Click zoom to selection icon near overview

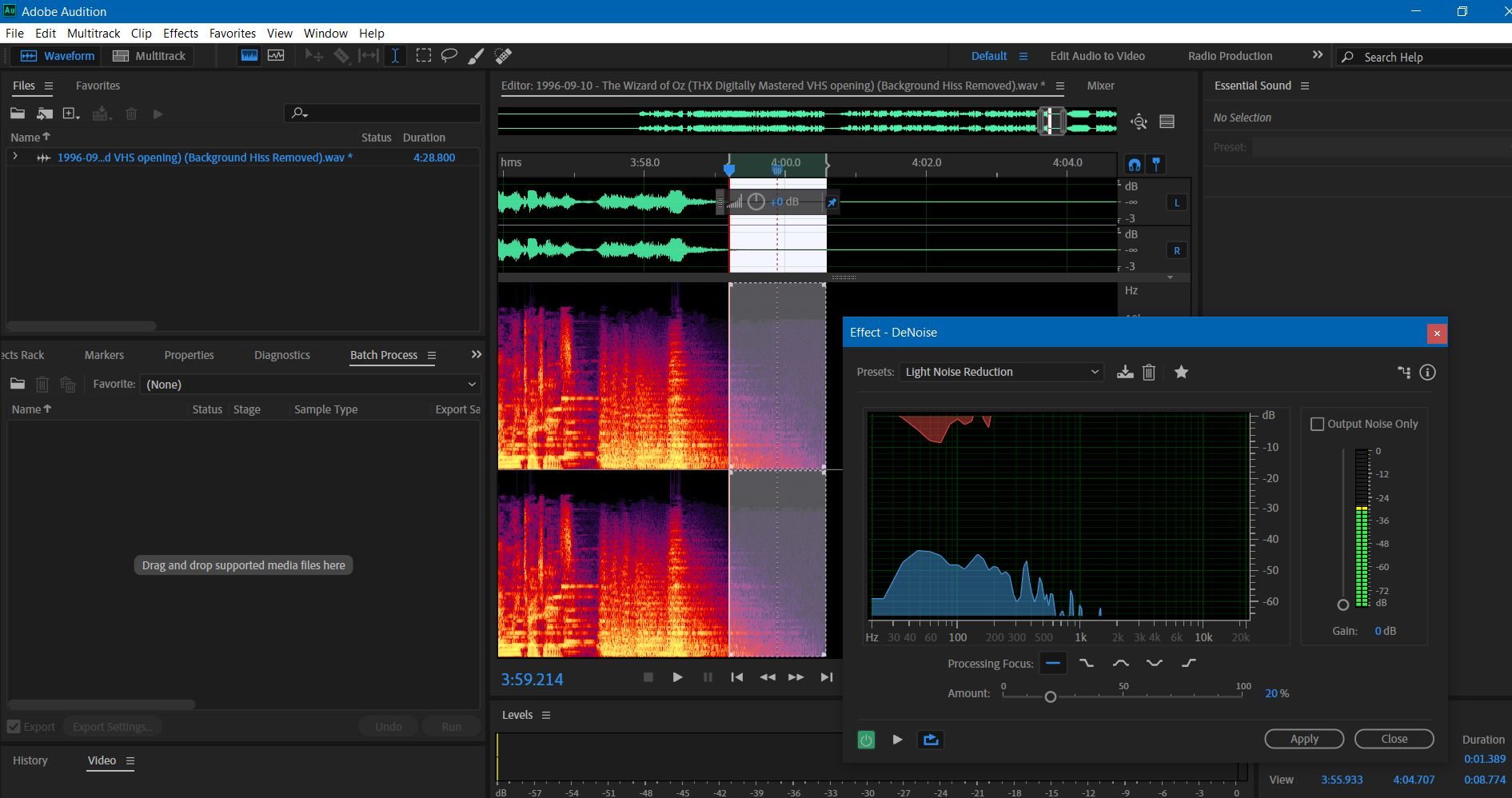pos(1139,122)
